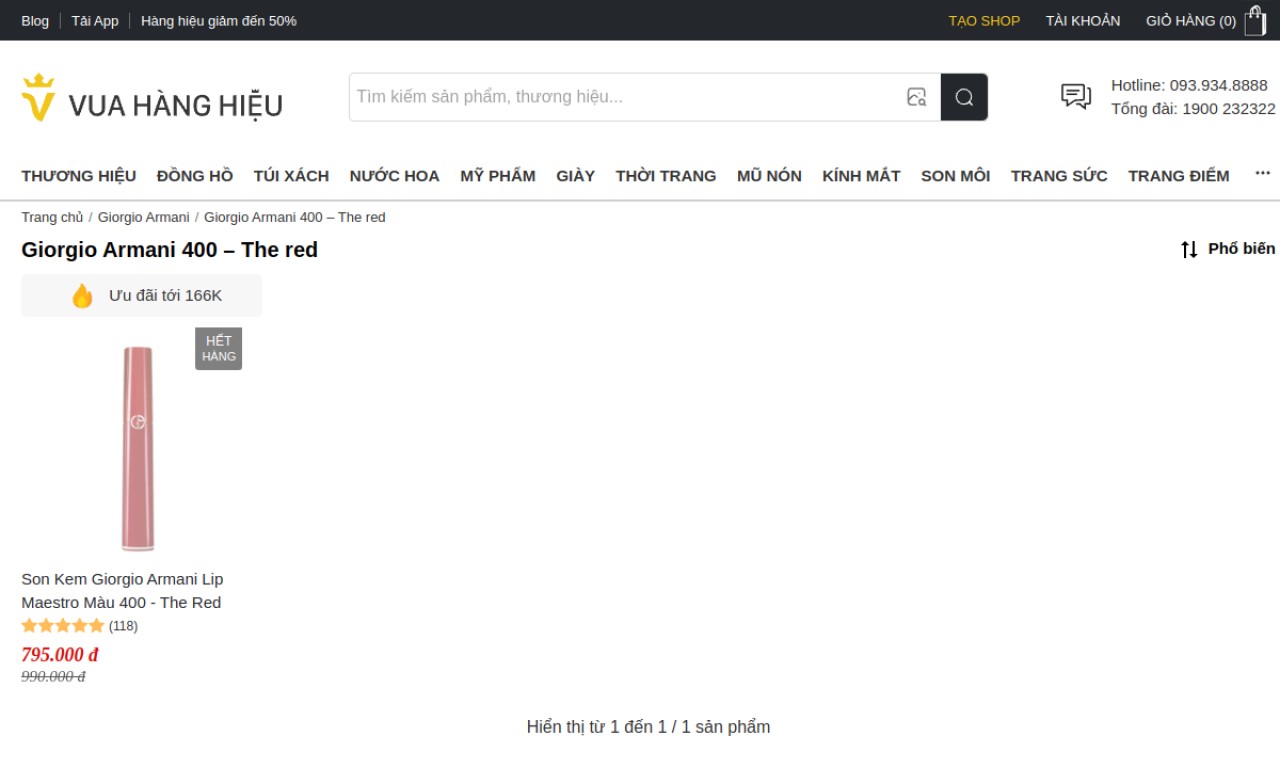Viewport: 1280px width, 768px height.
Task: Click the Trang chủ breadcrumb
Action: pyautogui.click(x=52, y=217)
